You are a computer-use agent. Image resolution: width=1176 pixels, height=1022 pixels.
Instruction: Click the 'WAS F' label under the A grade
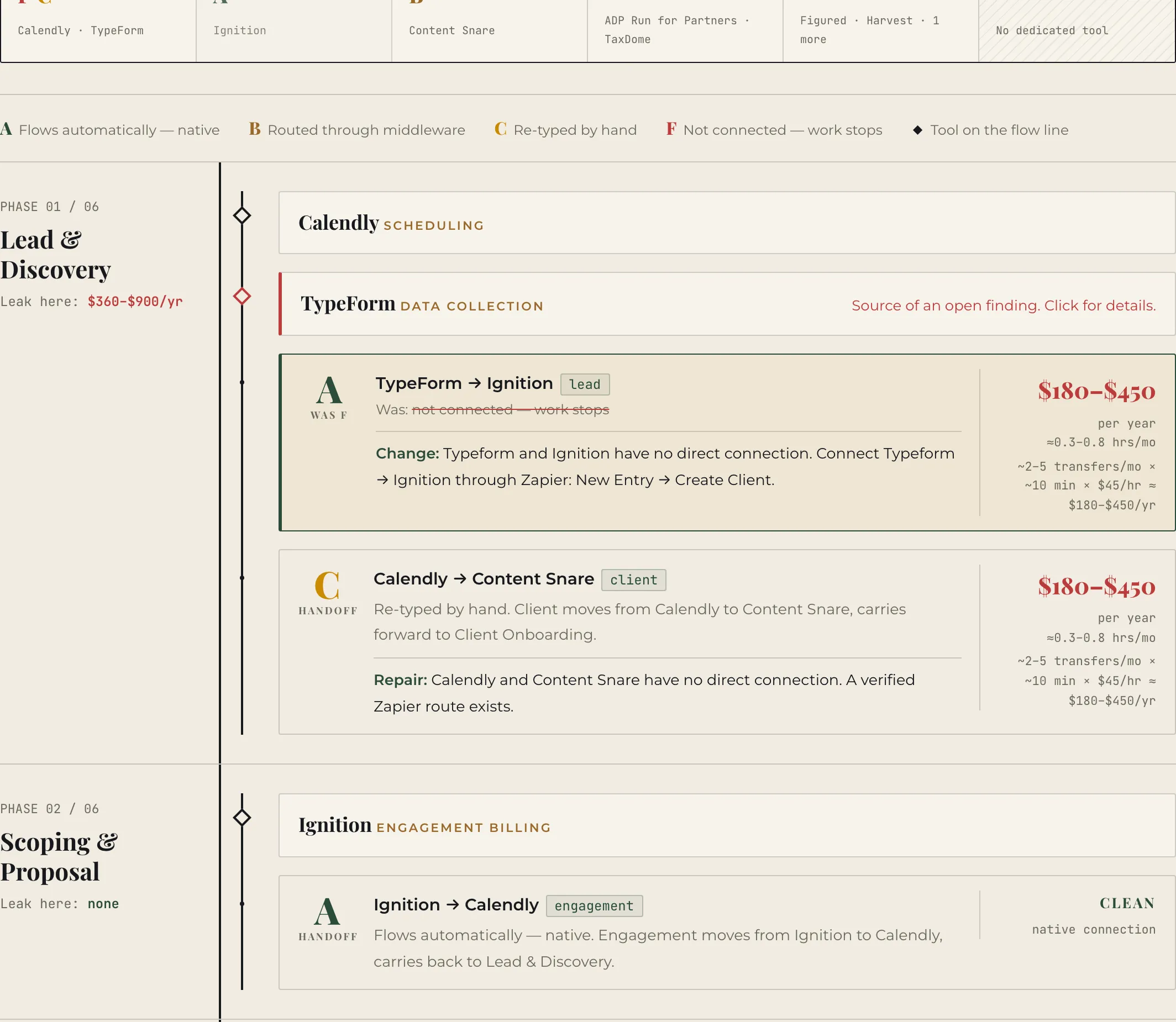(329, 415)
